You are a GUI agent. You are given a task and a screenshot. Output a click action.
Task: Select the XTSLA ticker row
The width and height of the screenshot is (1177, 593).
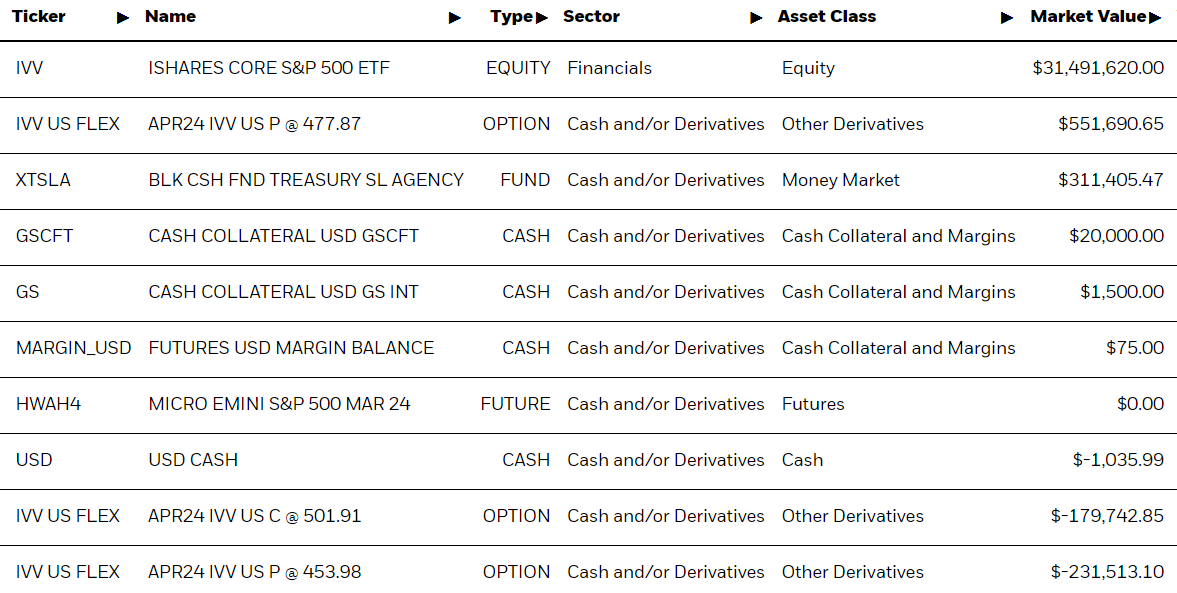(x=588, y=180)
